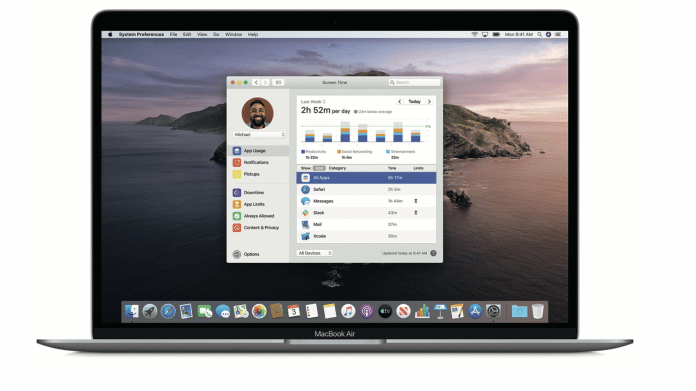
Task: Go to previous period in the chart
Action: click(x=399, y=102)
